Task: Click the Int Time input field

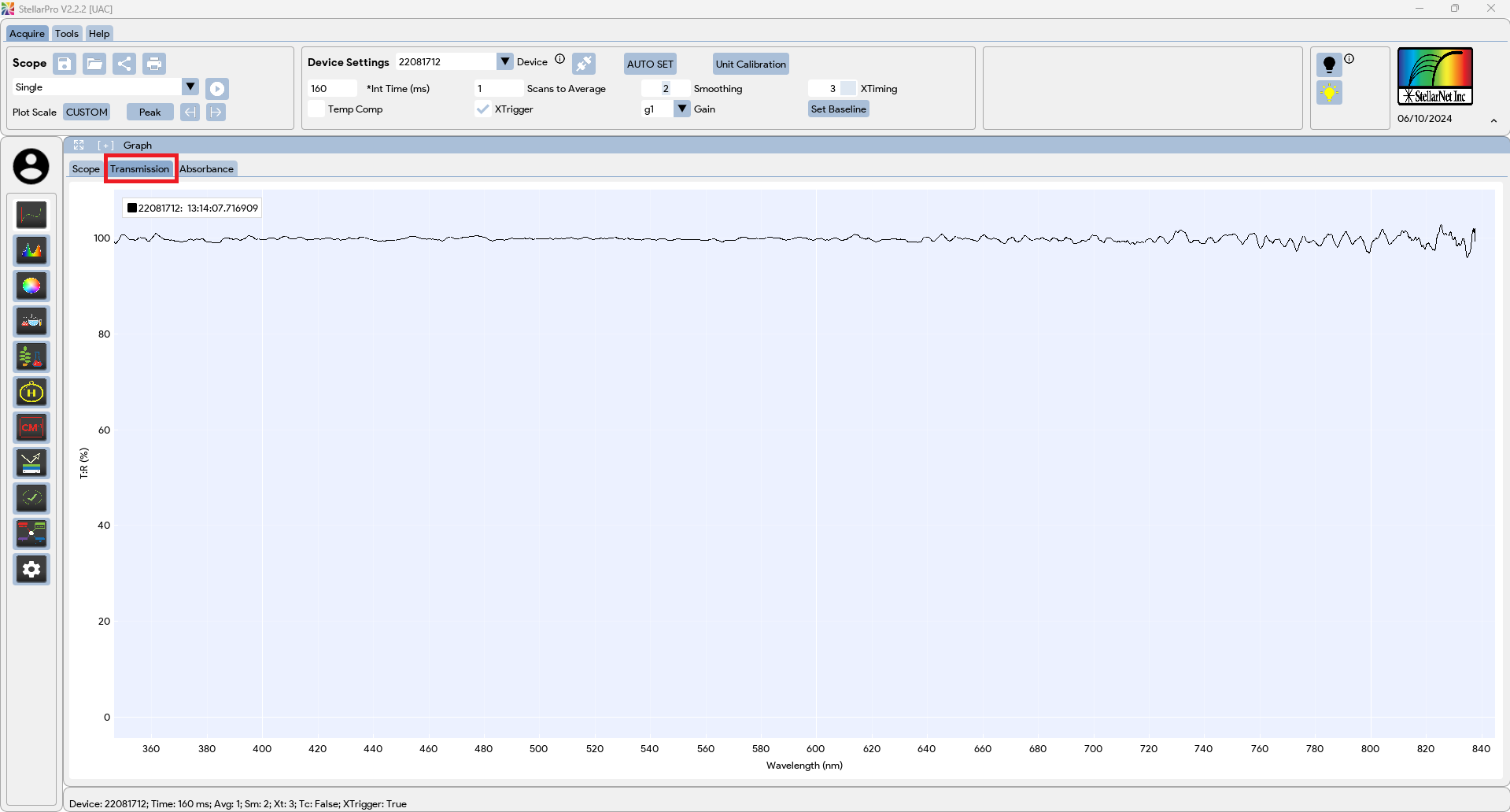Action: 332,89
